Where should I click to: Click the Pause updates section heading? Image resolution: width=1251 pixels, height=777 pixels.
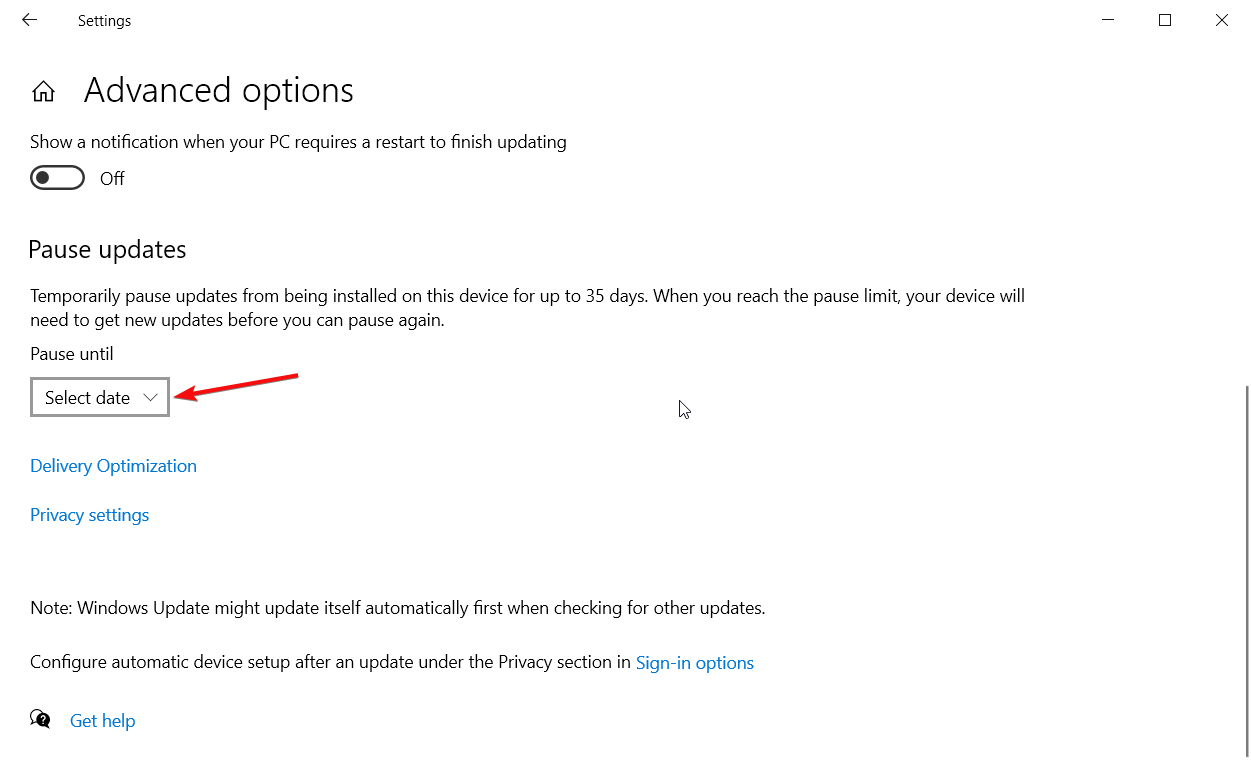(x=107, y=249)
